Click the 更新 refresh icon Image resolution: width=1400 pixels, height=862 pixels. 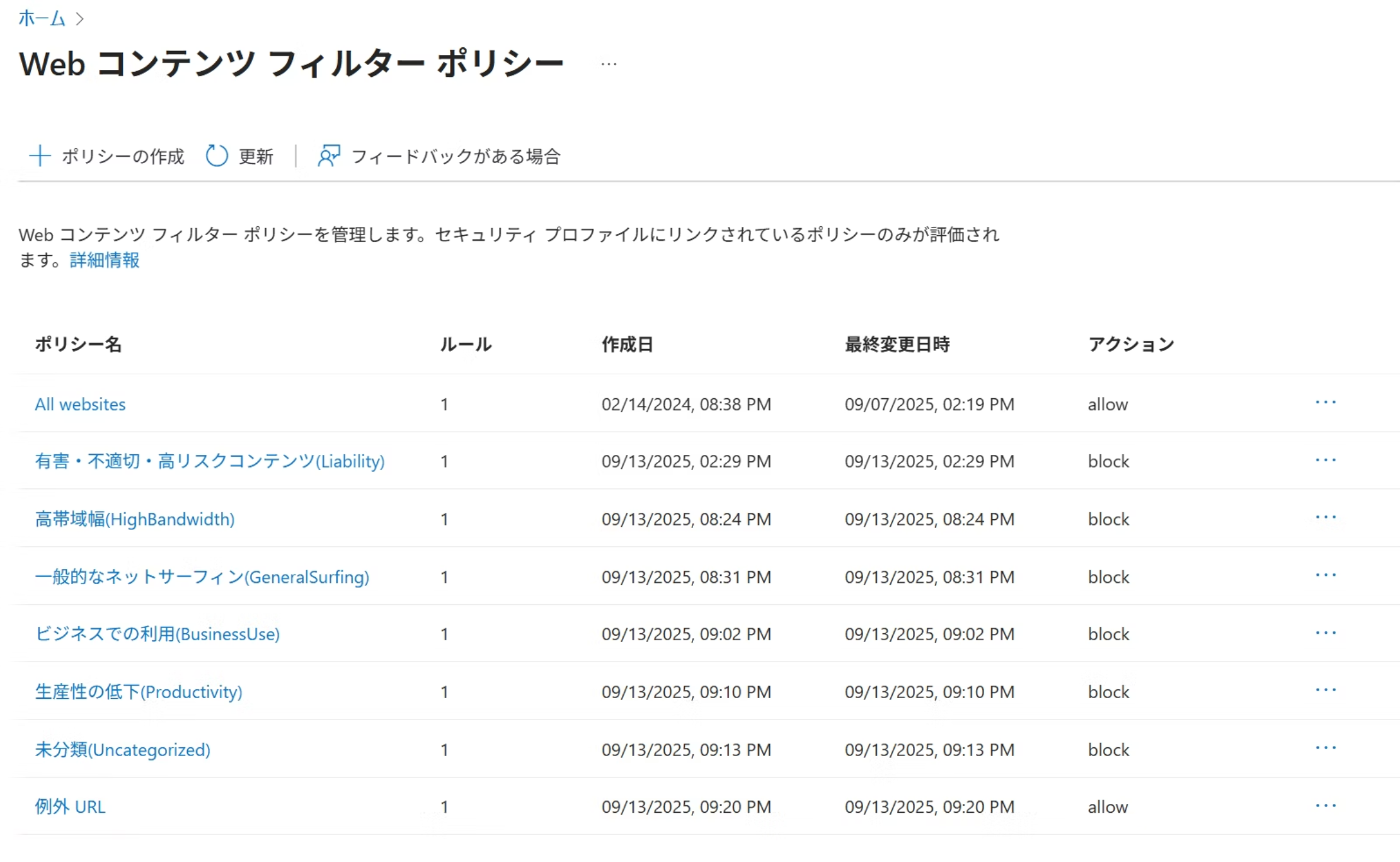click(x=217, y=156)
